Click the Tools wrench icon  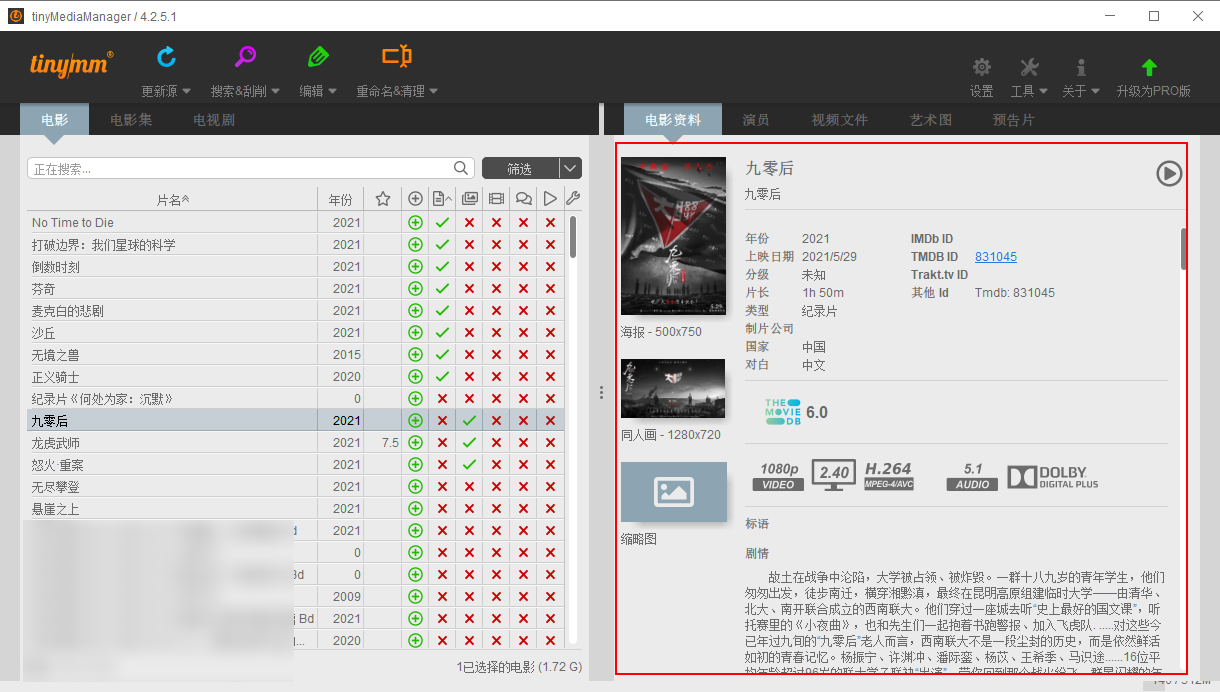(x=1029, y=68)
